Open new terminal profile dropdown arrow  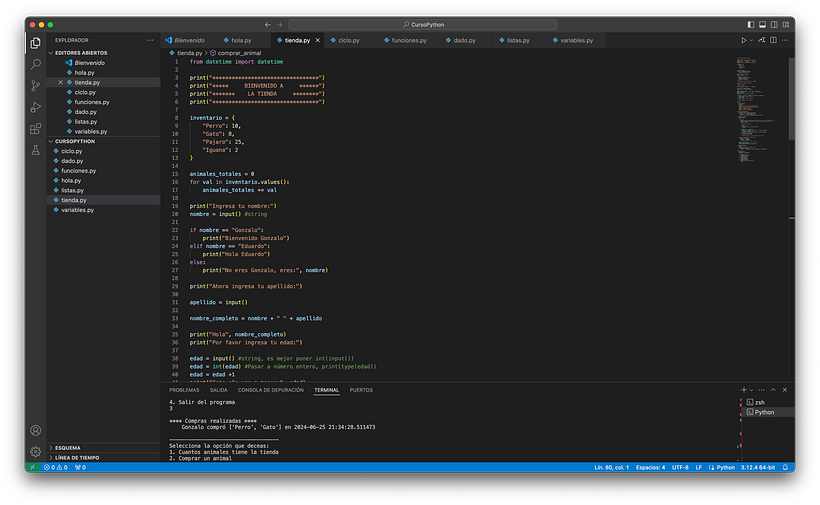click(751, 390)
